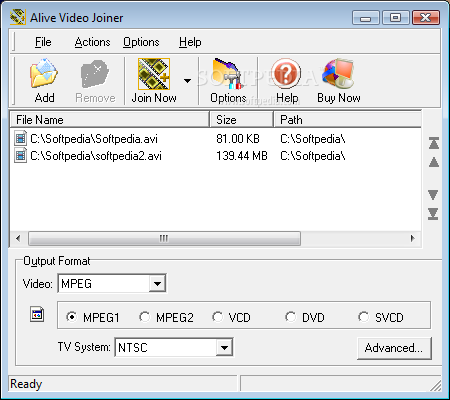450x400 pixels.
Task: Maximize the Alive Video Joiner window
Action: pos(395,17)
